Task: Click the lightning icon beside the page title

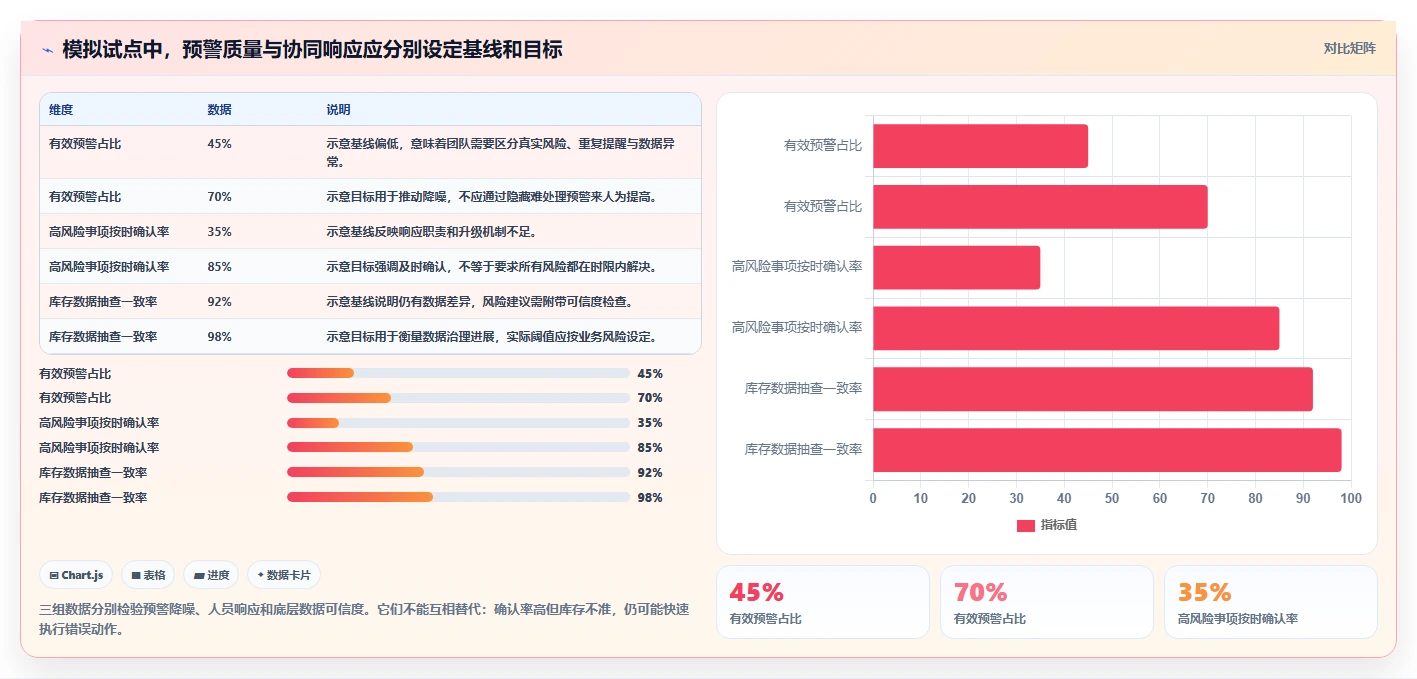Action: [x=47, y=49]
